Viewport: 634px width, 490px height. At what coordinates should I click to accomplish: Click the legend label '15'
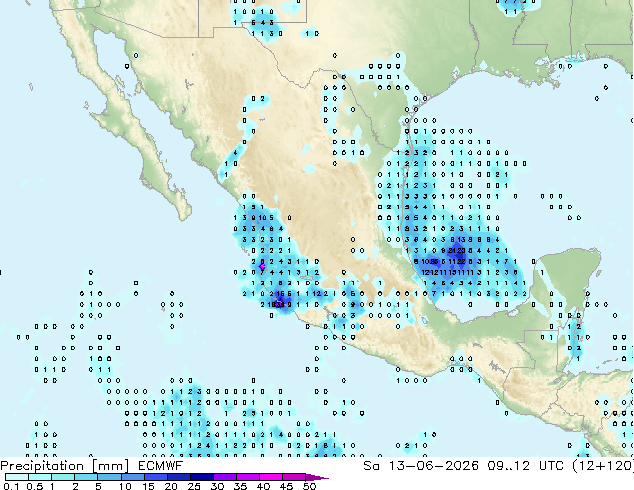coord(148,486)
